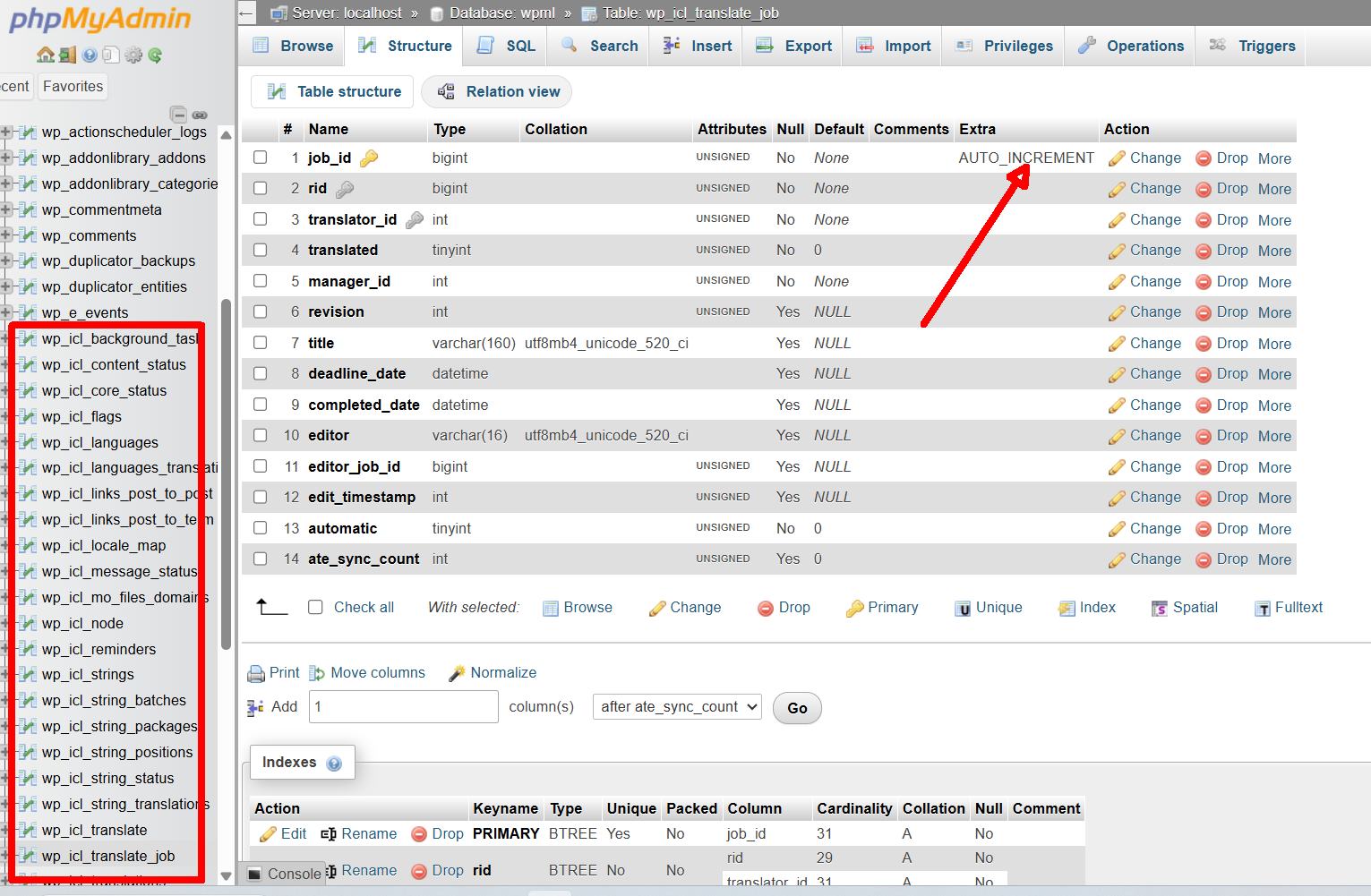Expand wp_addonlibrary_addons tree node
The width and height of the screenshot is (1371, 896).
(x=6, y=158)
